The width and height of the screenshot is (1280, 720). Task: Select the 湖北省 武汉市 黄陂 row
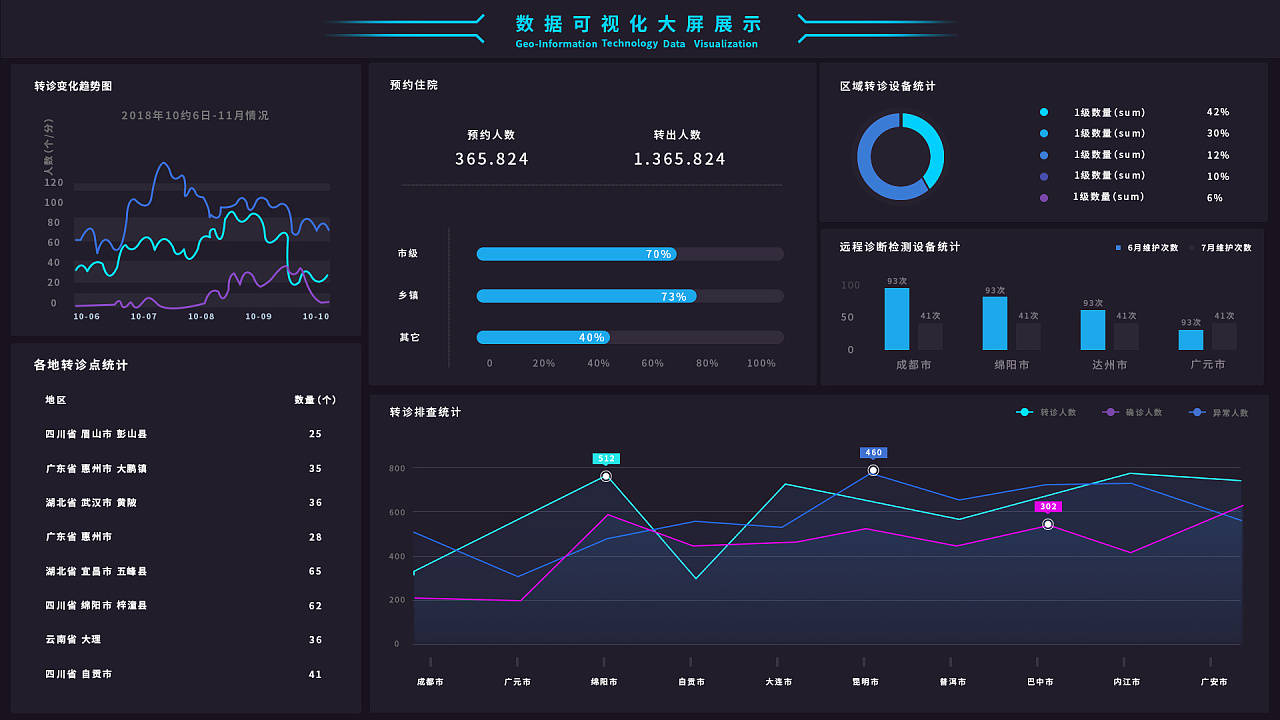(185, 502)
